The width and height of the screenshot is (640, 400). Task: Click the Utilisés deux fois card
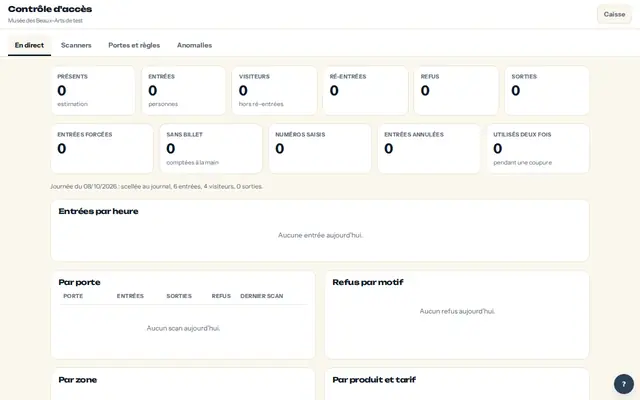[x=538, y=149]
